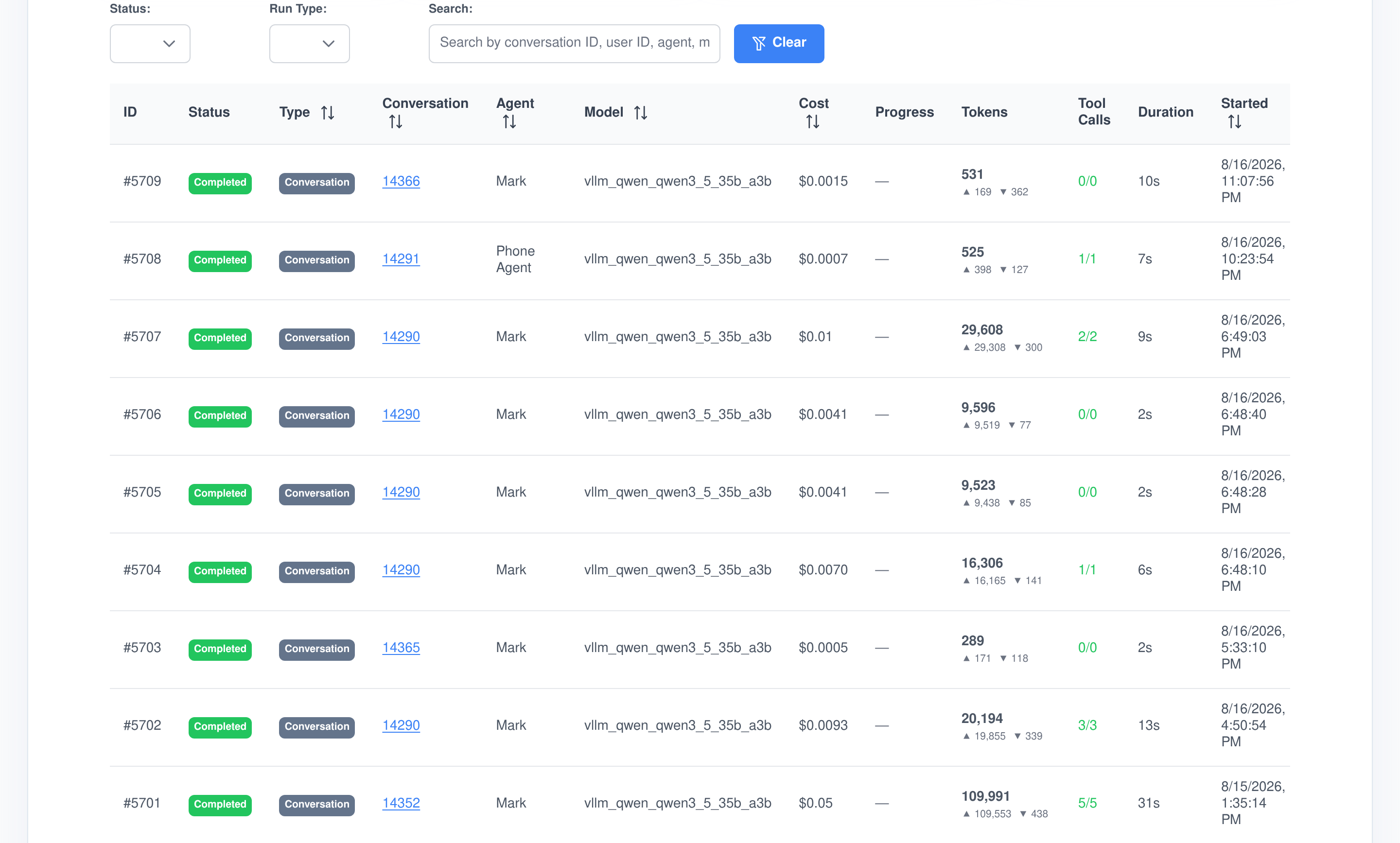Sort by Type column arrows
The image size is (1400, 843).
(x=327, y=112)
